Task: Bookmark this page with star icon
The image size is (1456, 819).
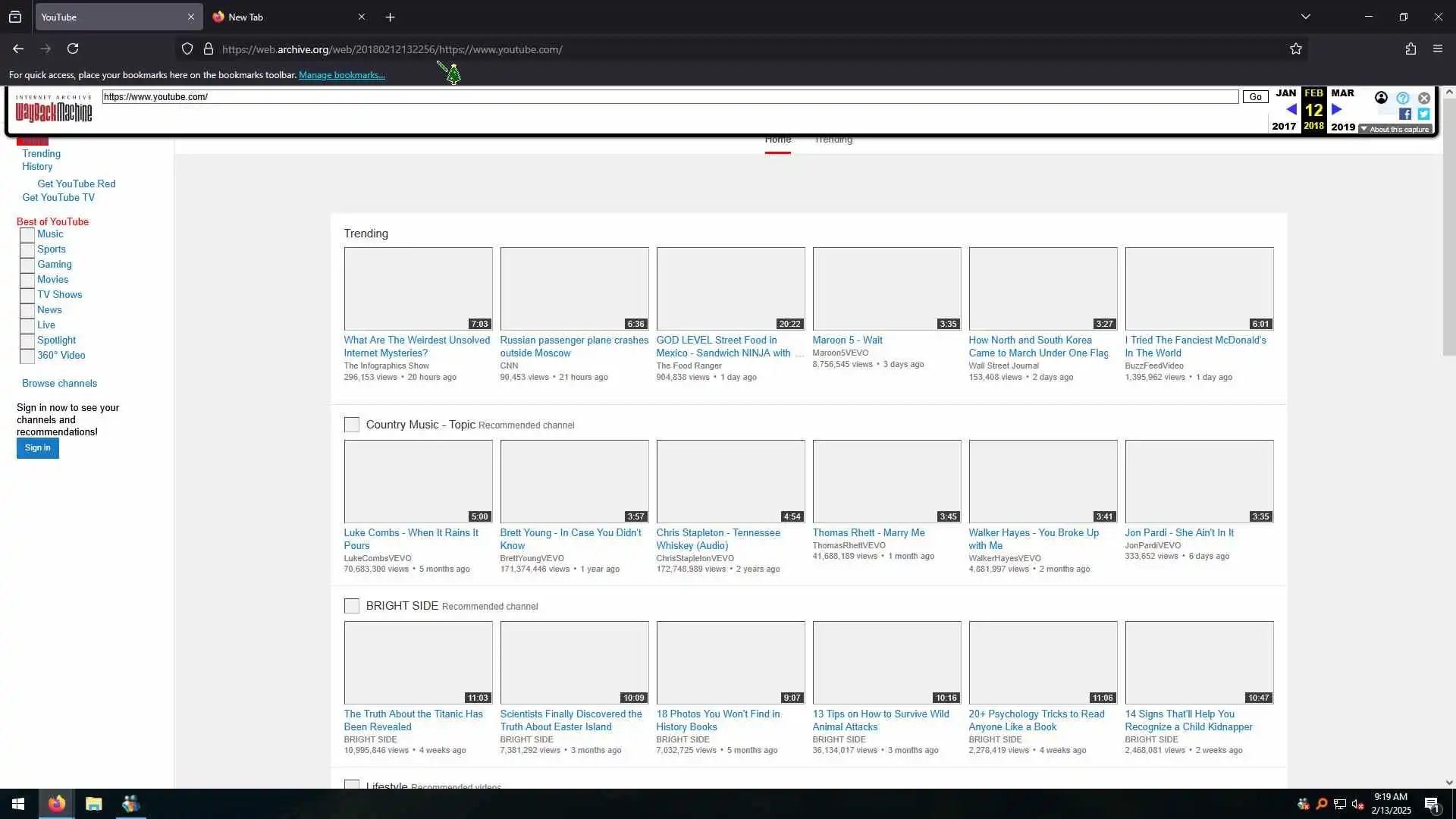Action: click(x=1295, y=49)
